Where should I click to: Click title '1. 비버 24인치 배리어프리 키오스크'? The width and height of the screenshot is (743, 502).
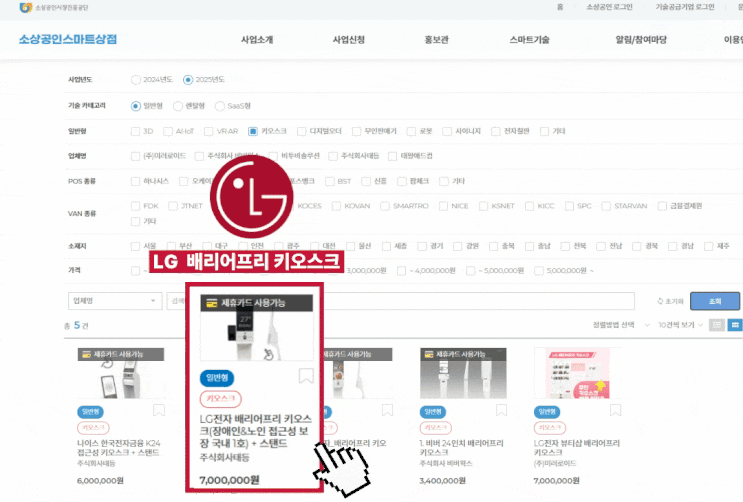click(x=462, y=448)
